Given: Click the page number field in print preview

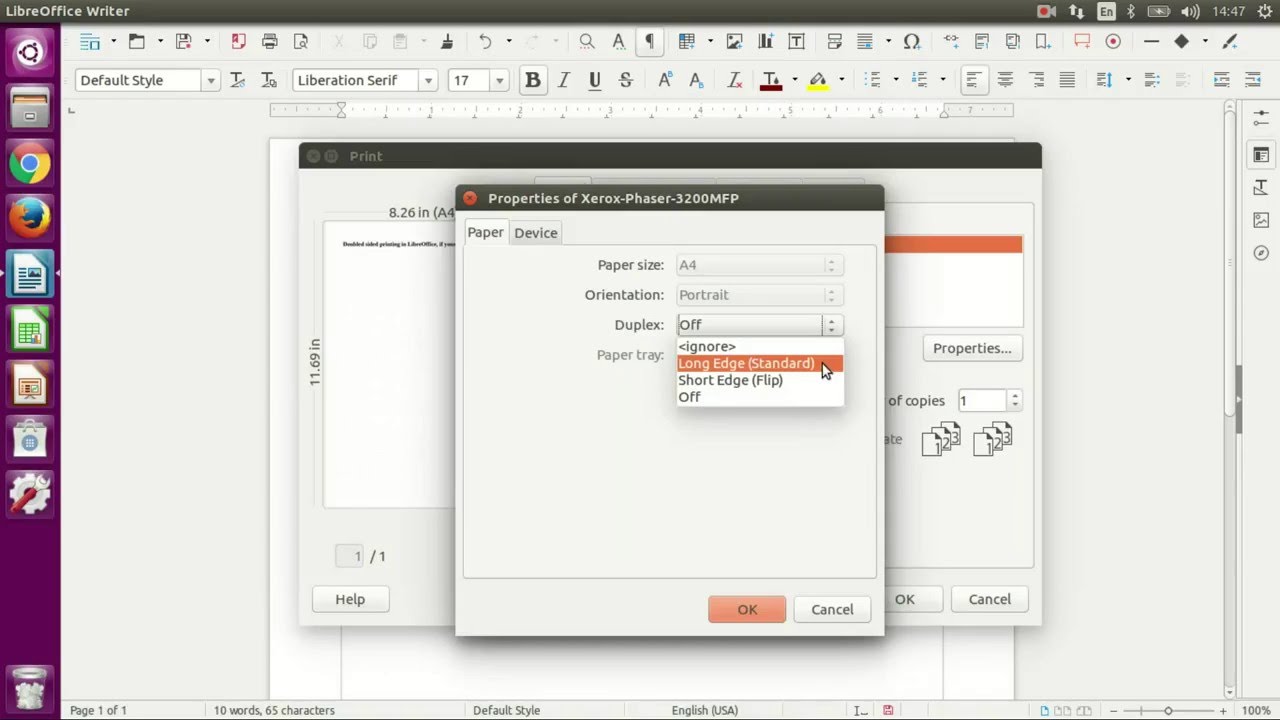Looking at the screenshot, I should pyautogui.click(x=349, y=556).
